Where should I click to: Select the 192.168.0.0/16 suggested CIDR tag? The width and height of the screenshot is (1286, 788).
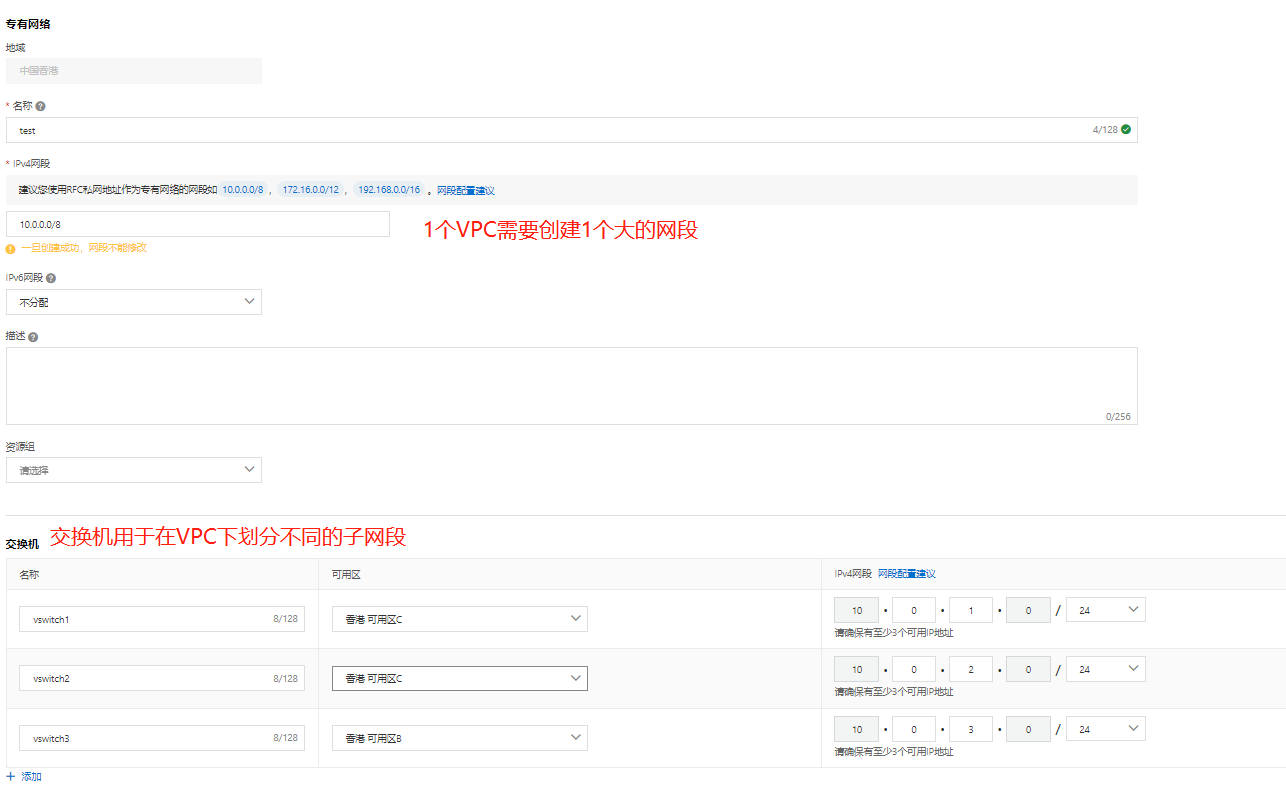[x=389, y=190]
